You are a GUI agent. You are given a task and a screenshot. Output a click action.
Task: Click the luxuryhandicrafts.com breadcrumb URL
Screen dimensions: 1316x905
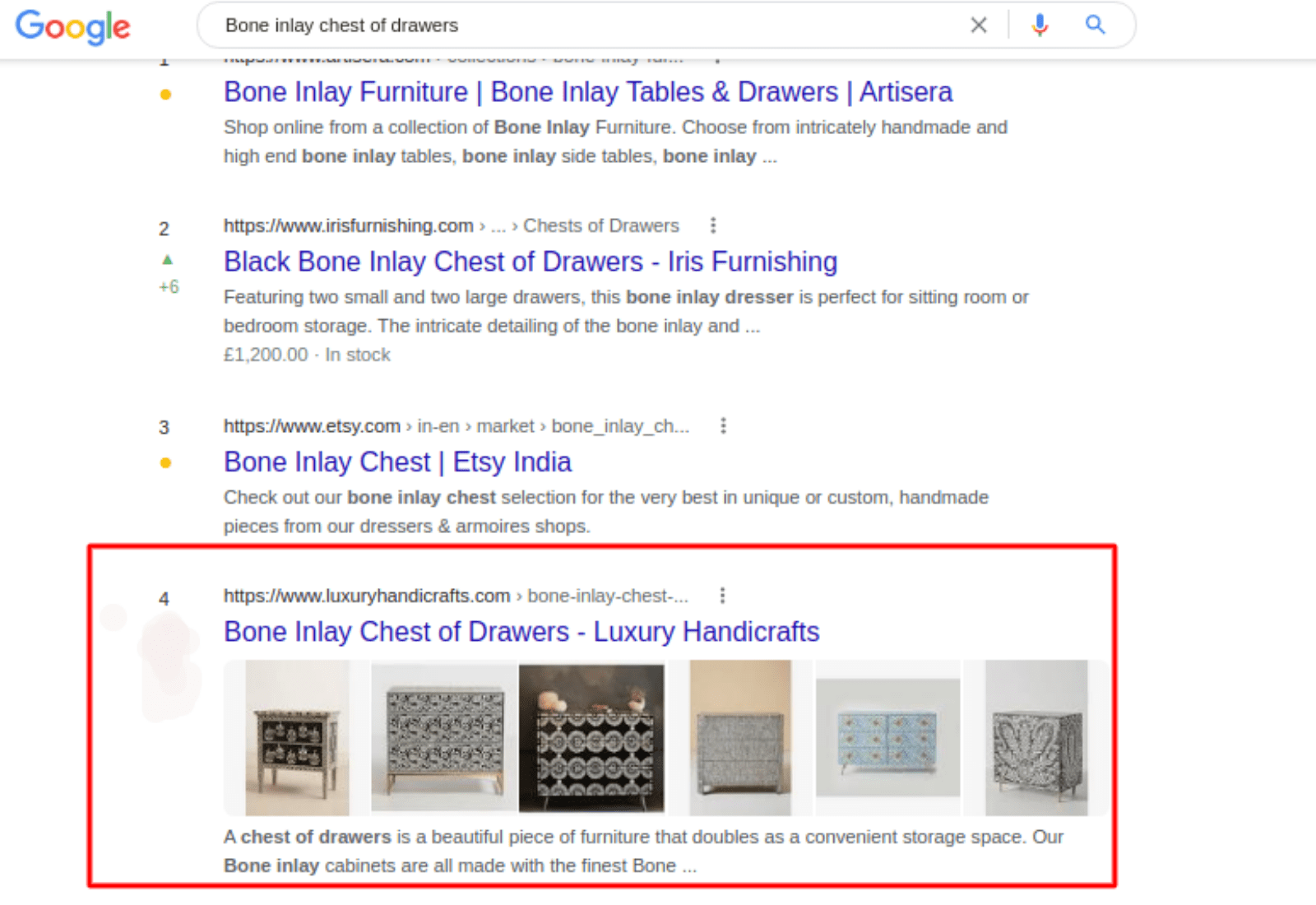point(365,595)
